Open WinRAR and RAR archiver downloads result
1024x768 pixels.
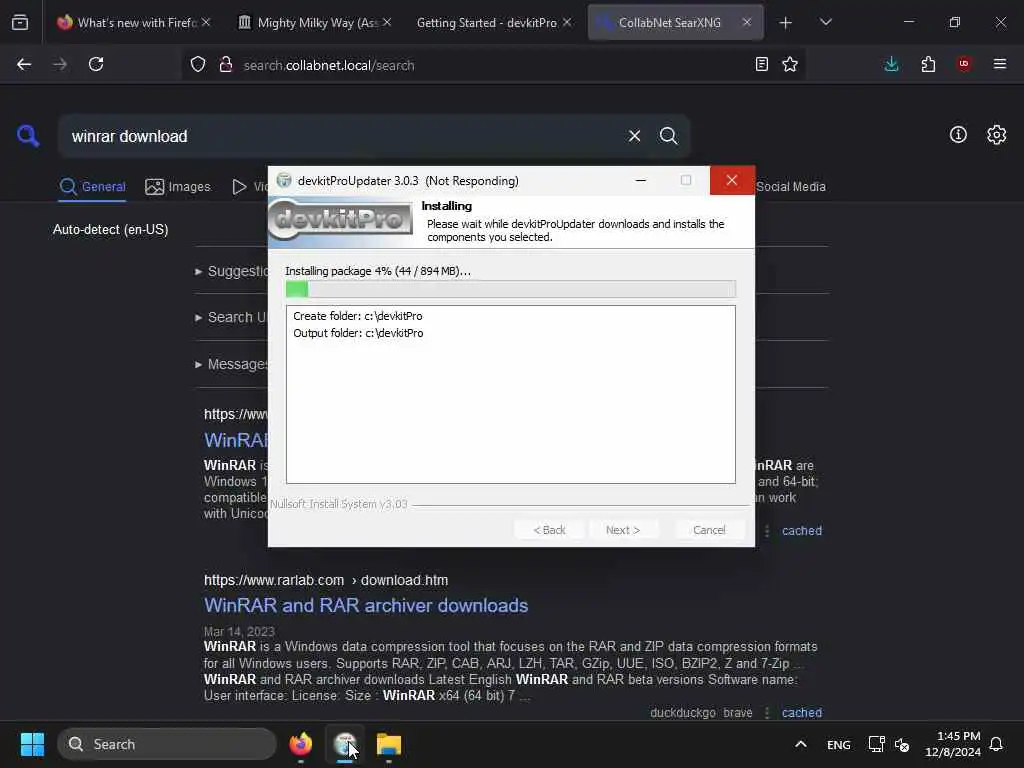coord(366,605)
